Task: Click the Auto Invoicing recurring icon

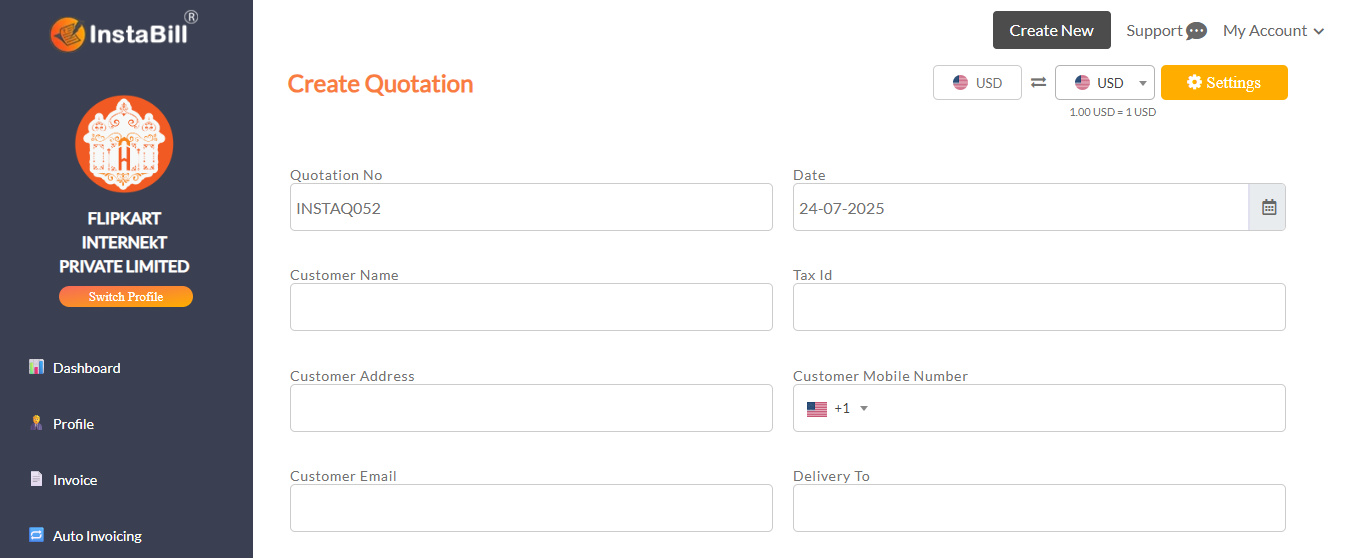Action: (37, 535)
